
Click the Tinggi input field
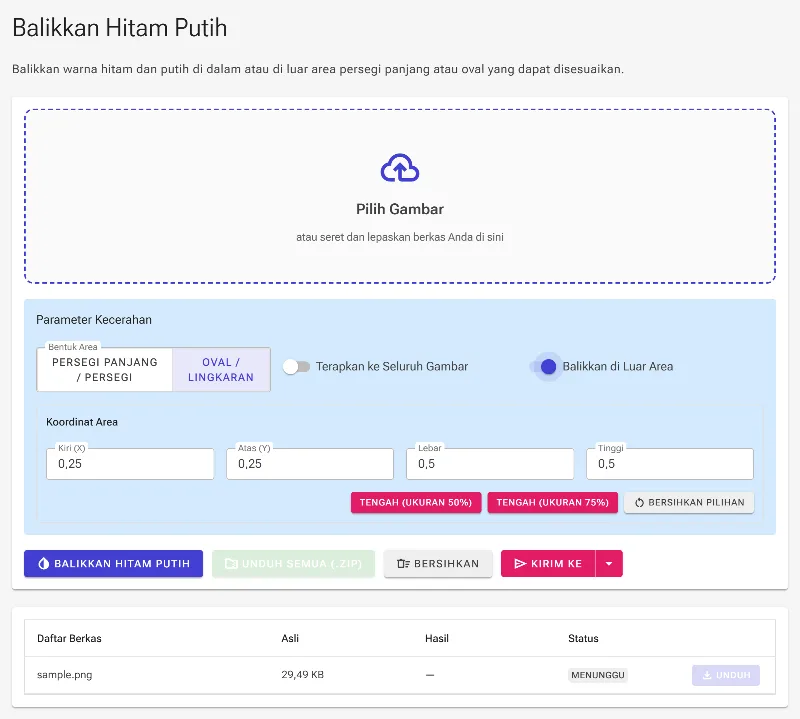[670, 464]
